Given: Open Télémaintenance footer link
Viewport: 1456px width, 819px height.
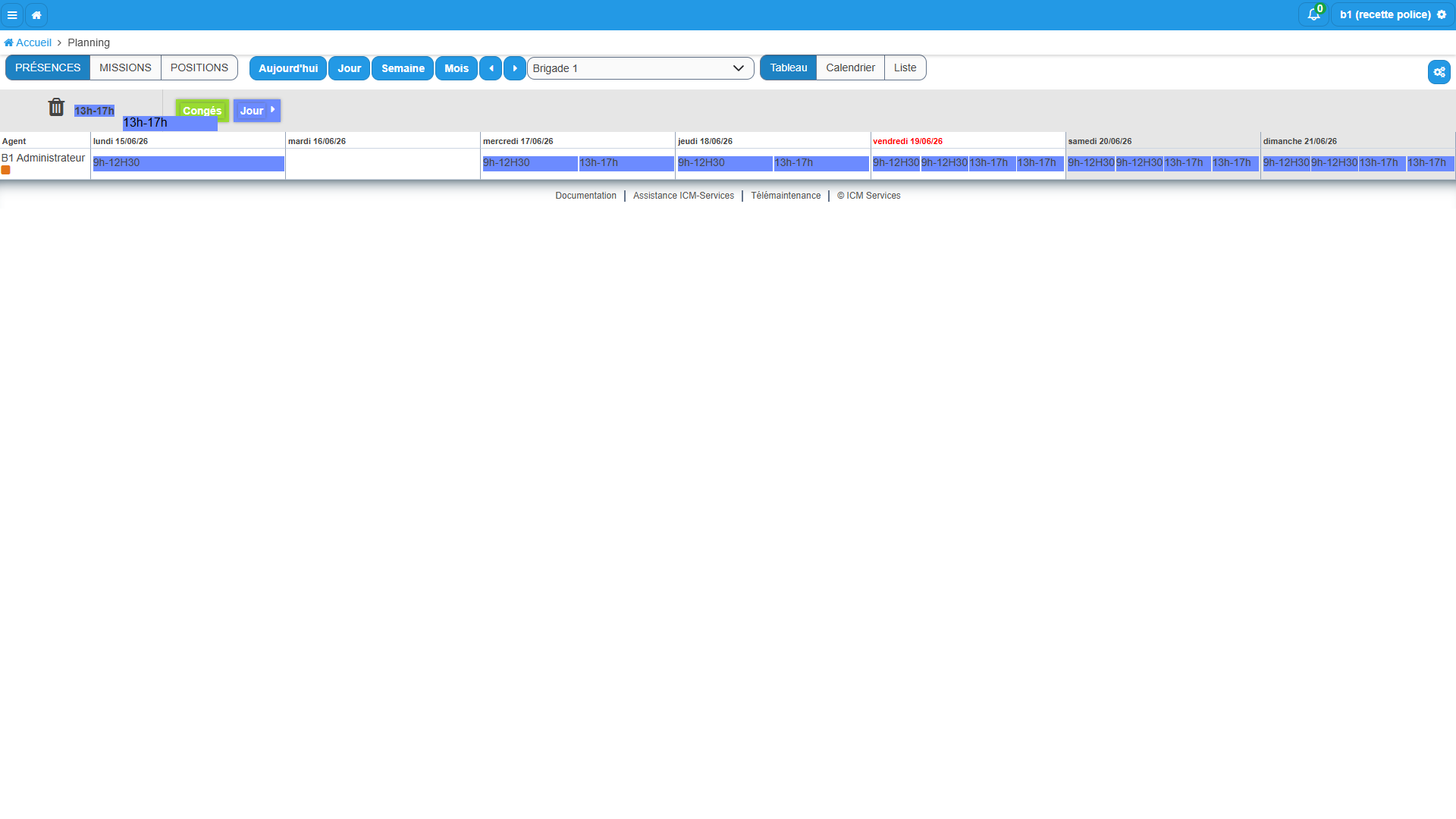Looking at the screenshot, I should tap(786, 196).
